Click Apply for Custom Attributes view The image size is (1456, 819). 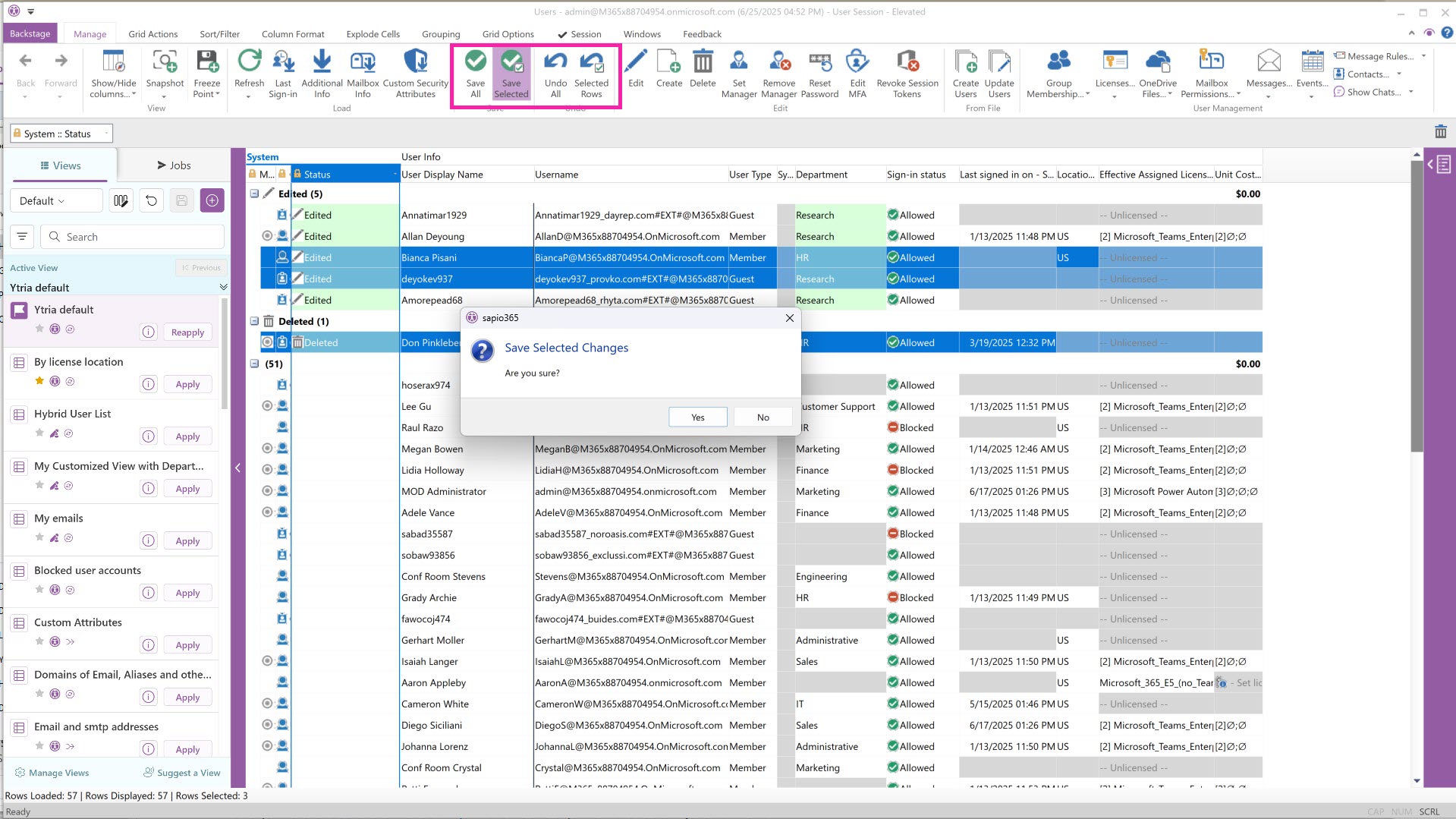(187, 645)
